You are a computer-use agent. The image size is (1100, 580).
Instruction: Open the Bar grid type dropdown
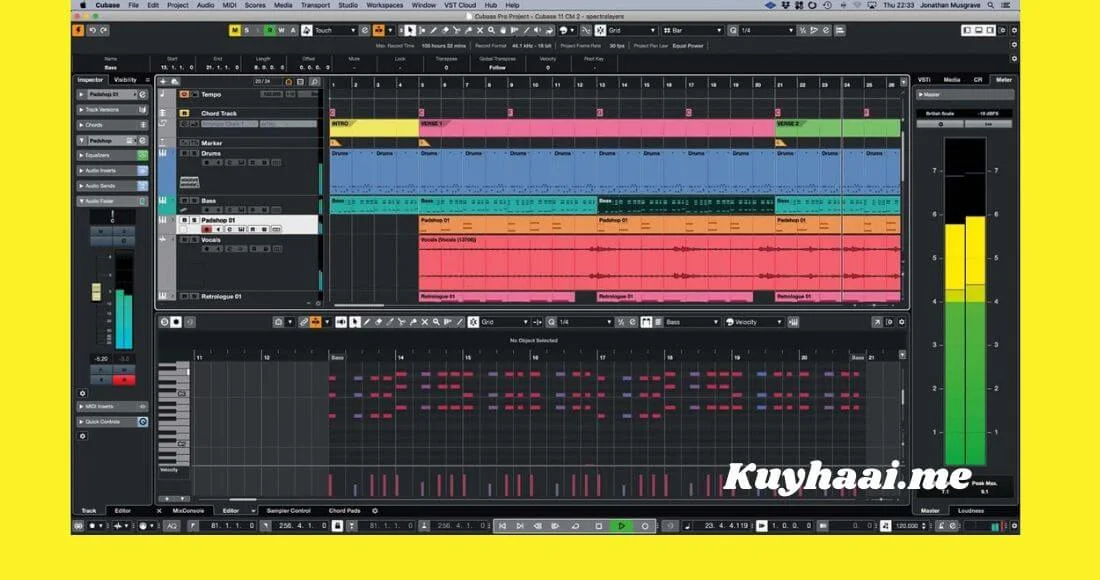(x=692, y=30)
